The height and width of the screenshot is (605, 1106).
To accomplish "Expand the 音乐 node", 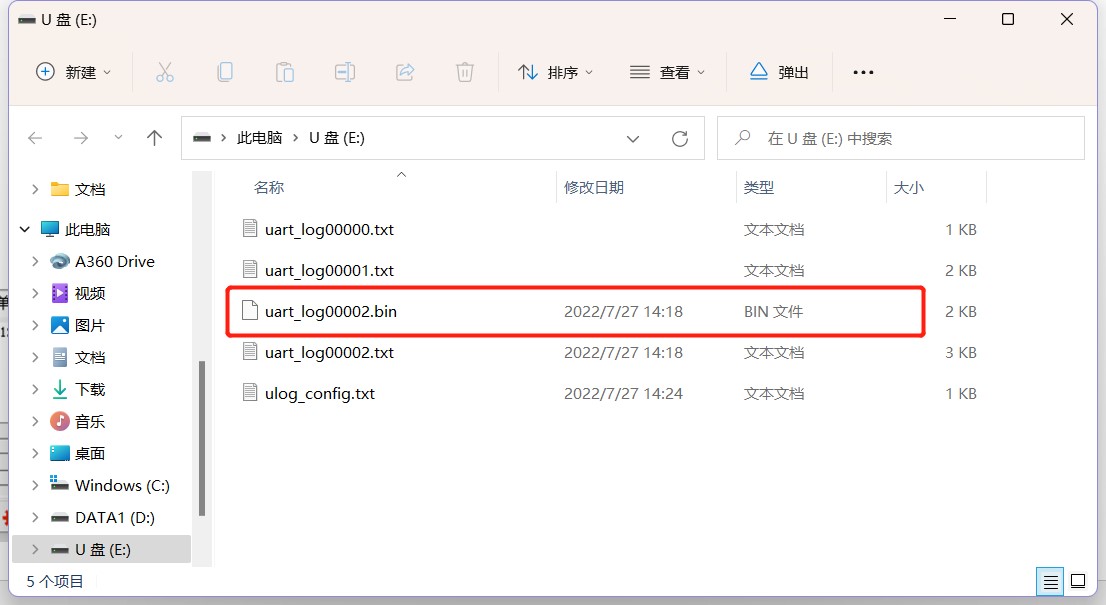I will pos(35,422).
